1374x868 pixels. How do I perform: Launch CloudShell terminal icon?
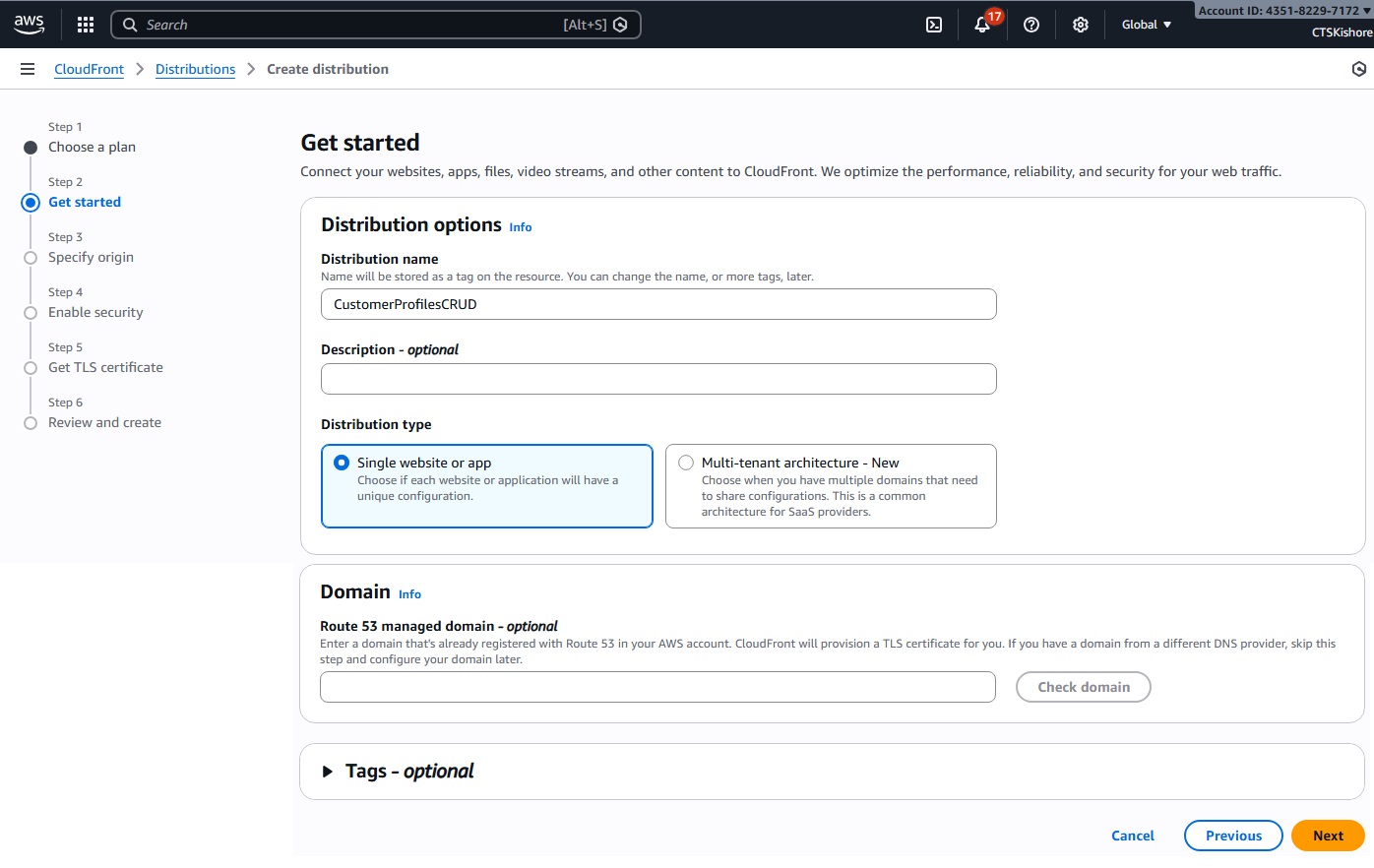[x=934, y=25]
